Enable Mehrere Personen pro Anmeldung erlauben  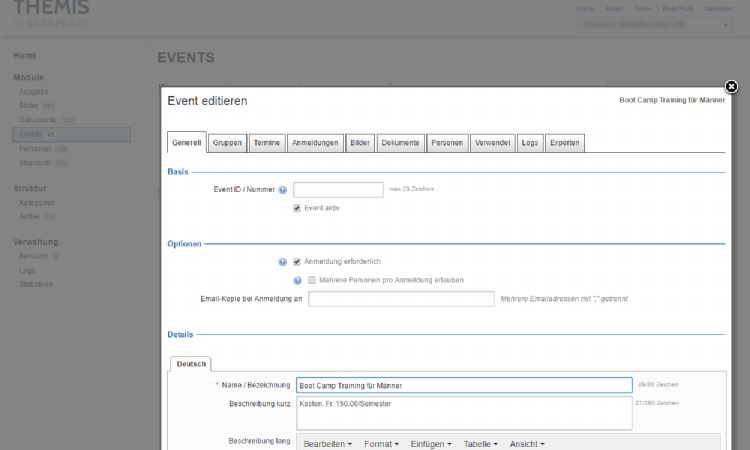[x=312, y=281]
